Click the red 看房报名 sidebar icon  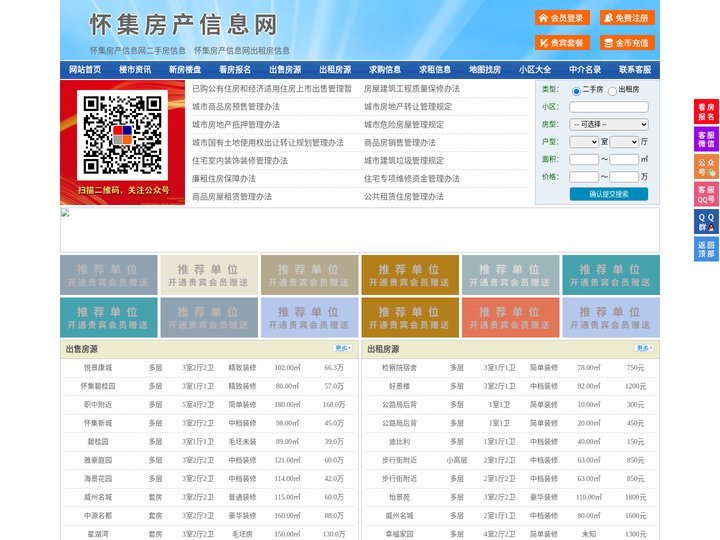pos(706,112)
